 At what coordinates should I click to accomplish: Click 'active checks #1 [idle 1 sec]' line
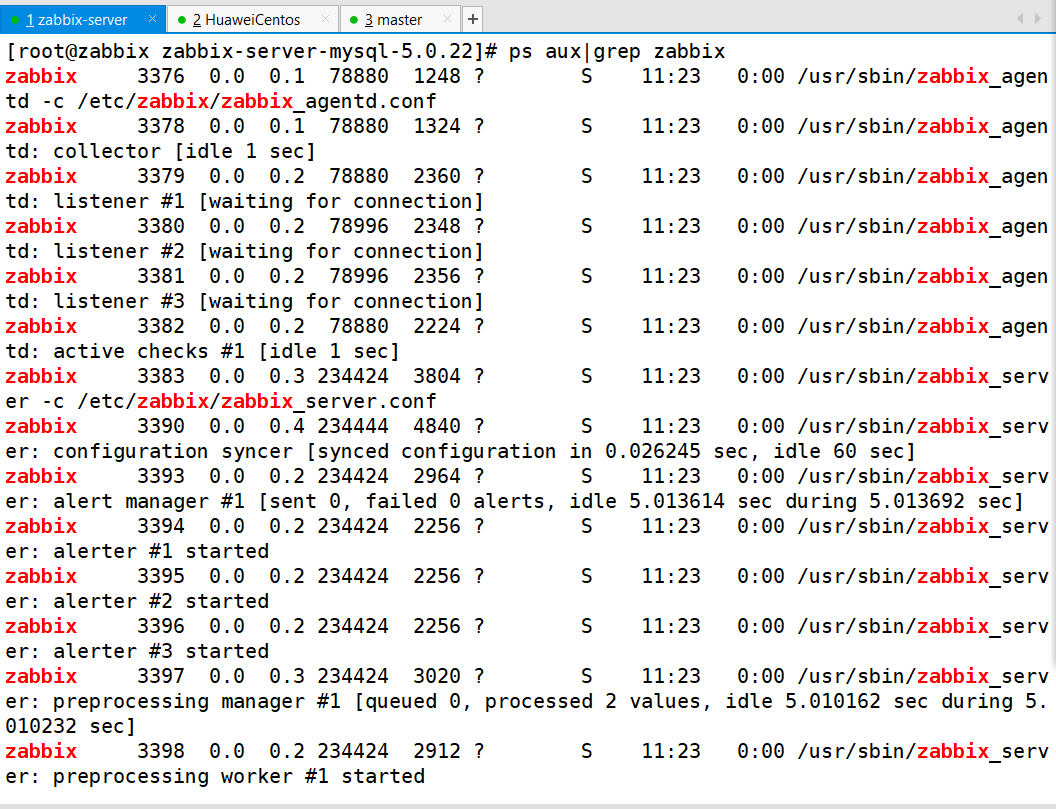coord(226,351)
